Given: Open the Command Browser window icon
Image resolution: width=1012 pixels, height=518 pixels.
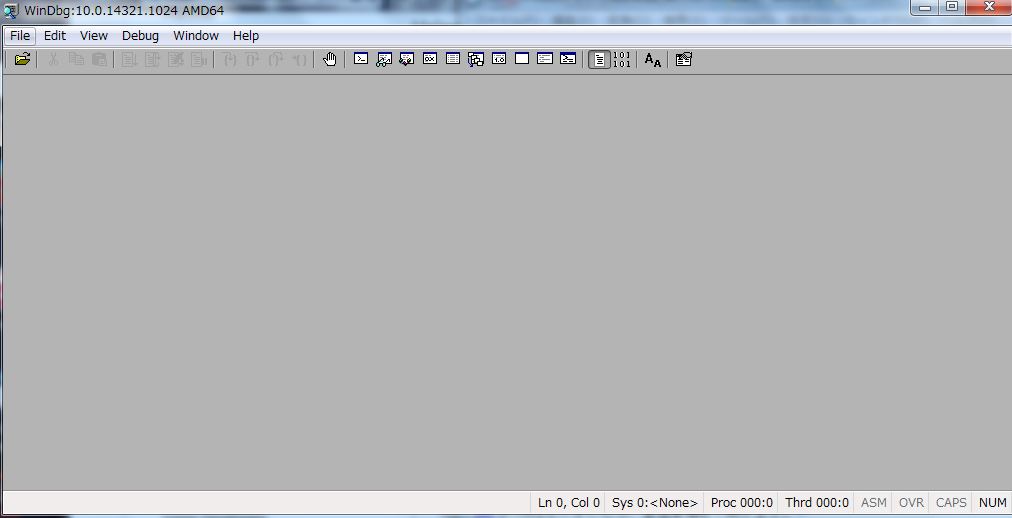Looking at the screenshot, I should [x=568, y=59].
